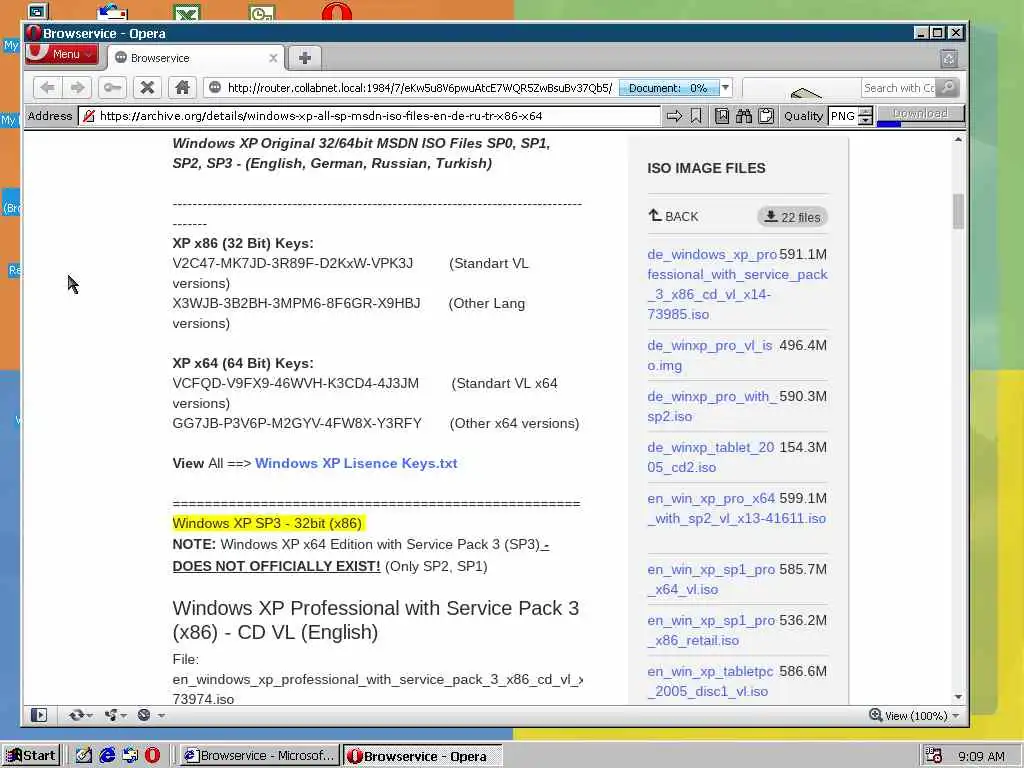Launch Opera from quick launch

click(x=152, y=756)
